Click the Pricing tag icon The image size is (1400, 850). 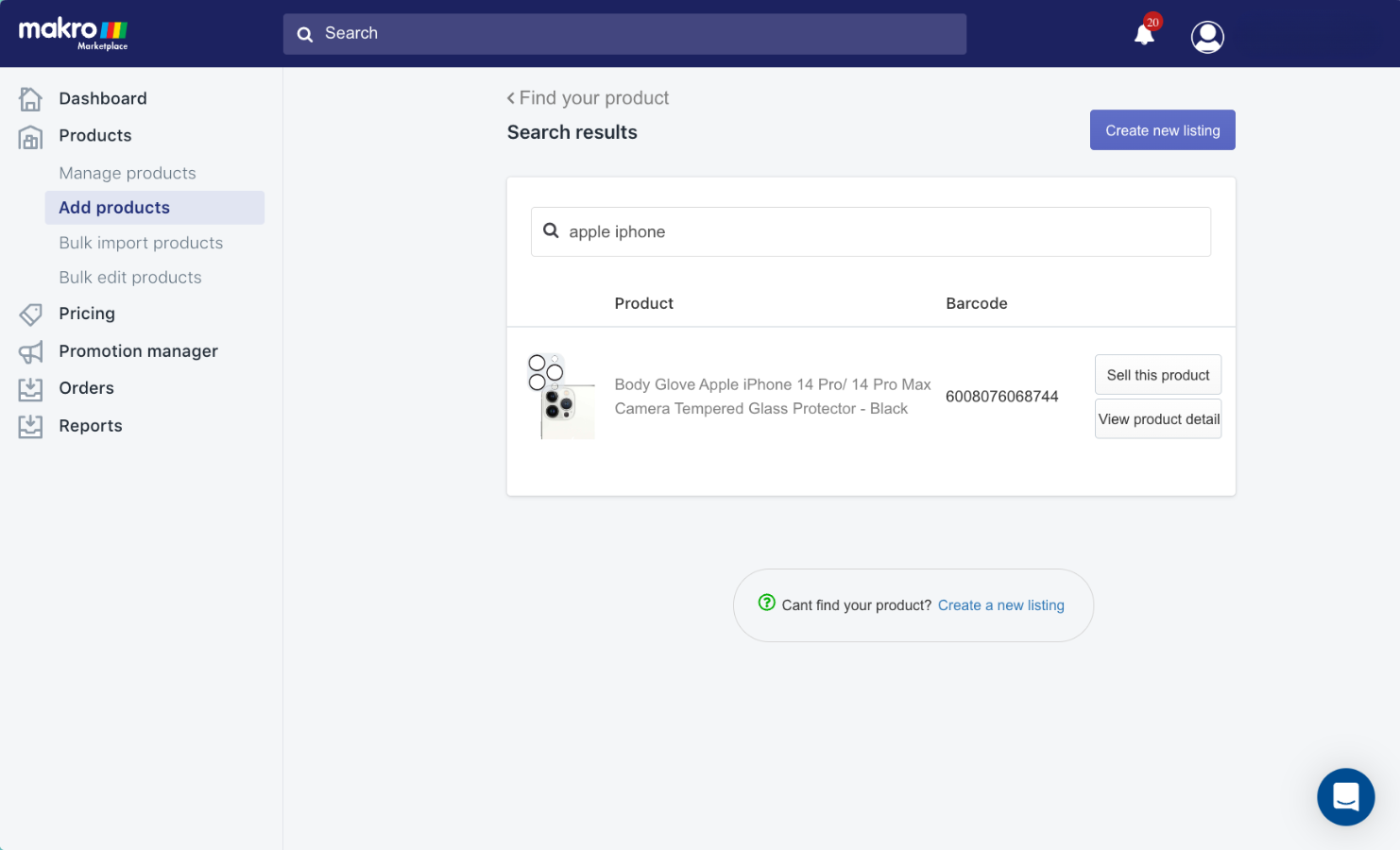[x=31, y=314]
